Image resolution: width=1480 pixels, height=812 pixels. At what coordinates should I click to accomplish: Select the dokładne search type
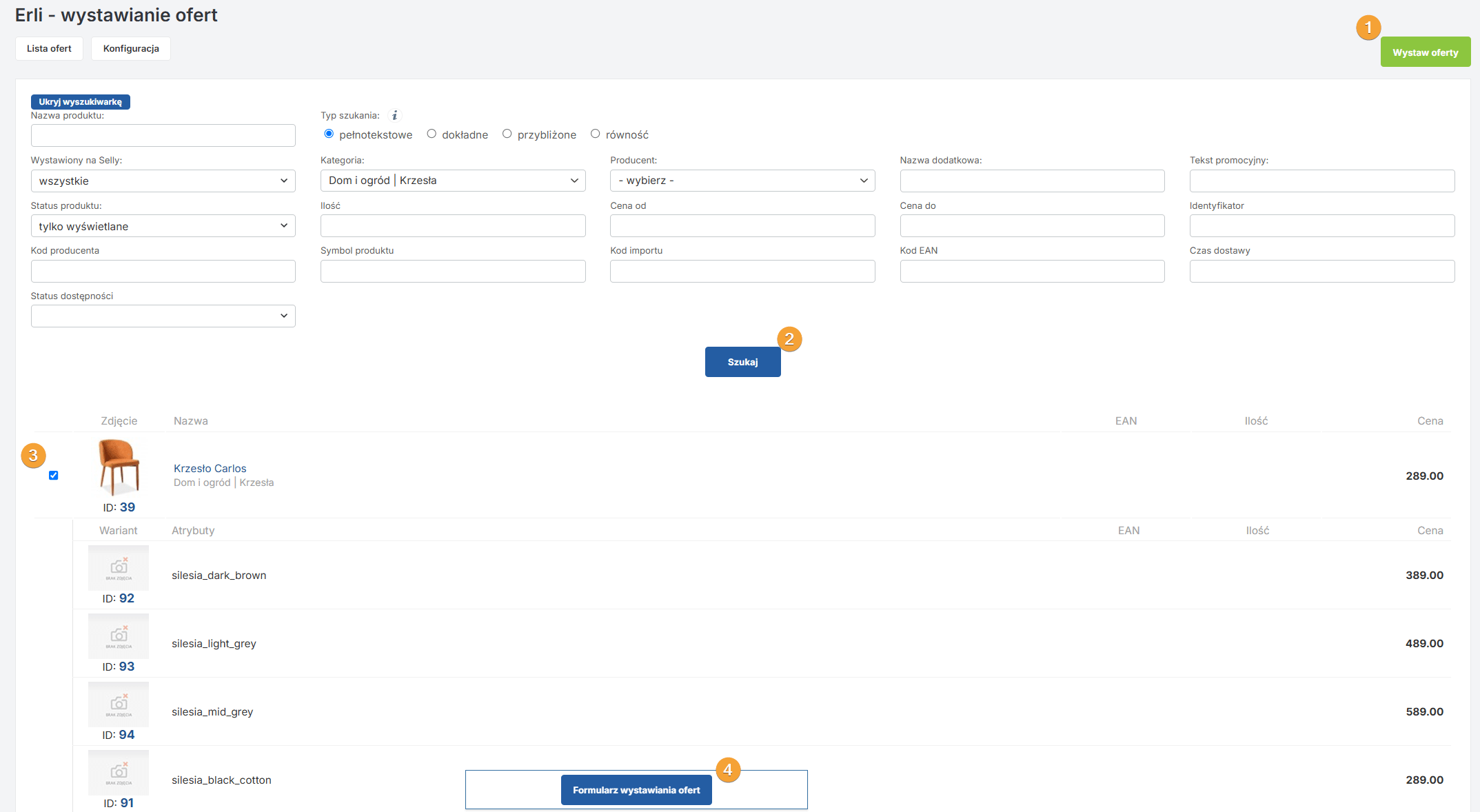(x=432, y=134)
